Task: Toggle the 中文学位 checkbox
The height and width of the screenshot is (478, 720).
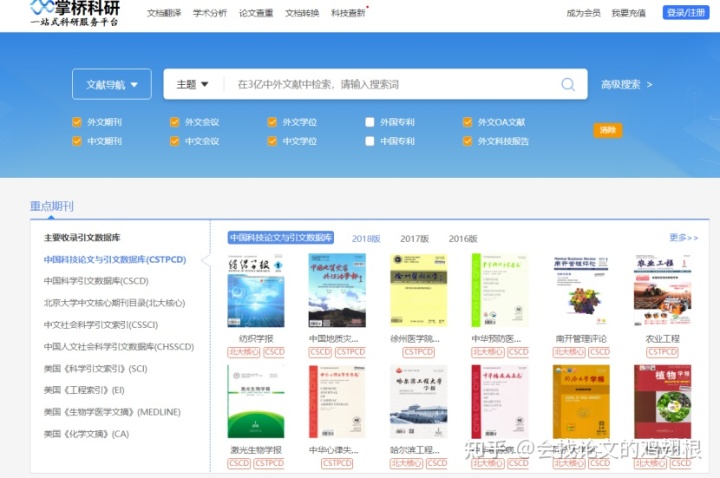Action: pos(272,141)
